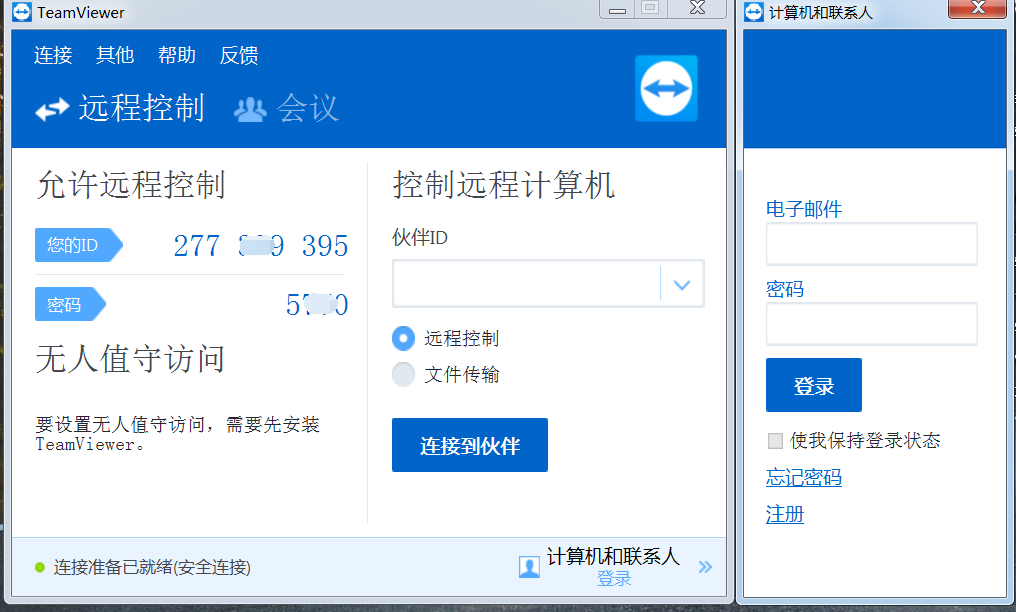The width and height of the screenshot is (1016, 612).
Task: Click the 密码 input field in contacts window
Action: pos(872,324)
